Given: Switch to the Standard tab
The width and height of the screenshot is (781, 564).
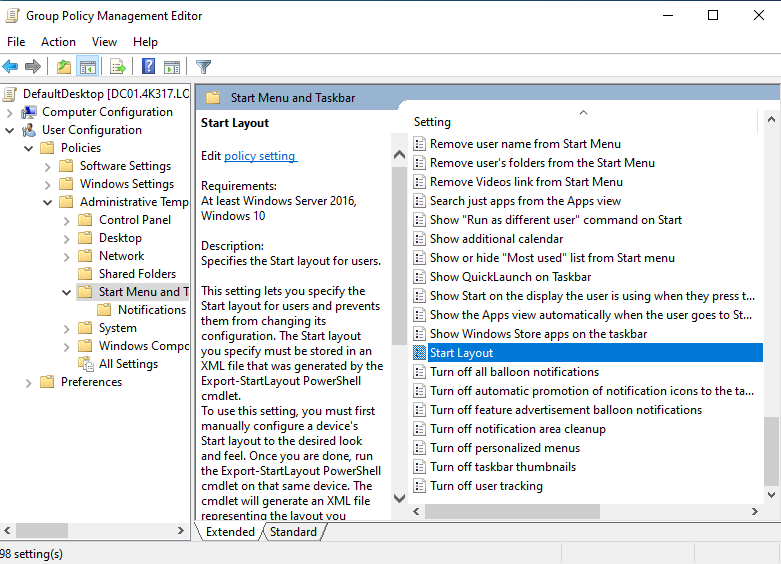Looking at the screenshot, I should [x=293, y=532].
